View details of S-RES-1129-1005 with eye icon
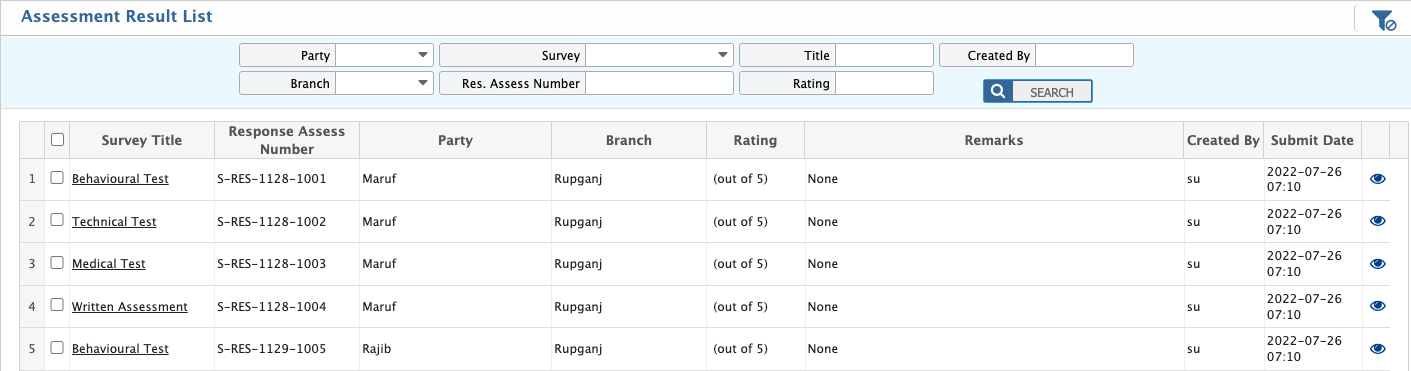The width and height of the screenshot is (1411, 371). 1377,349
